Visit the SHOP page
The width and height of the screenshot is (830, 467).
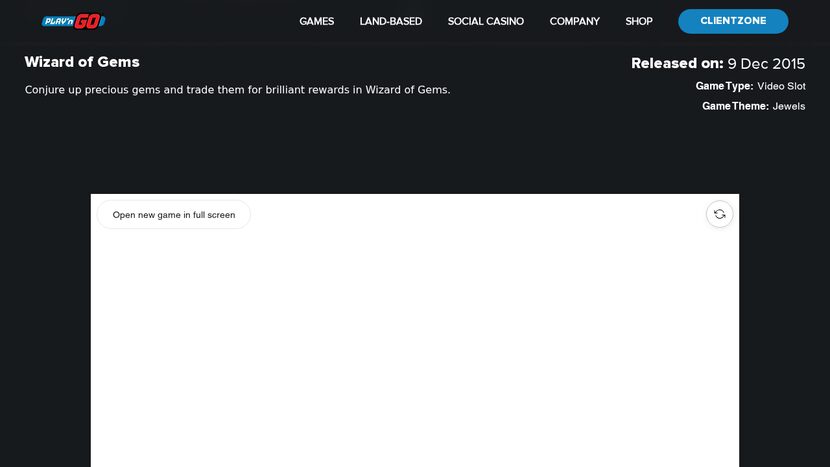tap(638, 21)
